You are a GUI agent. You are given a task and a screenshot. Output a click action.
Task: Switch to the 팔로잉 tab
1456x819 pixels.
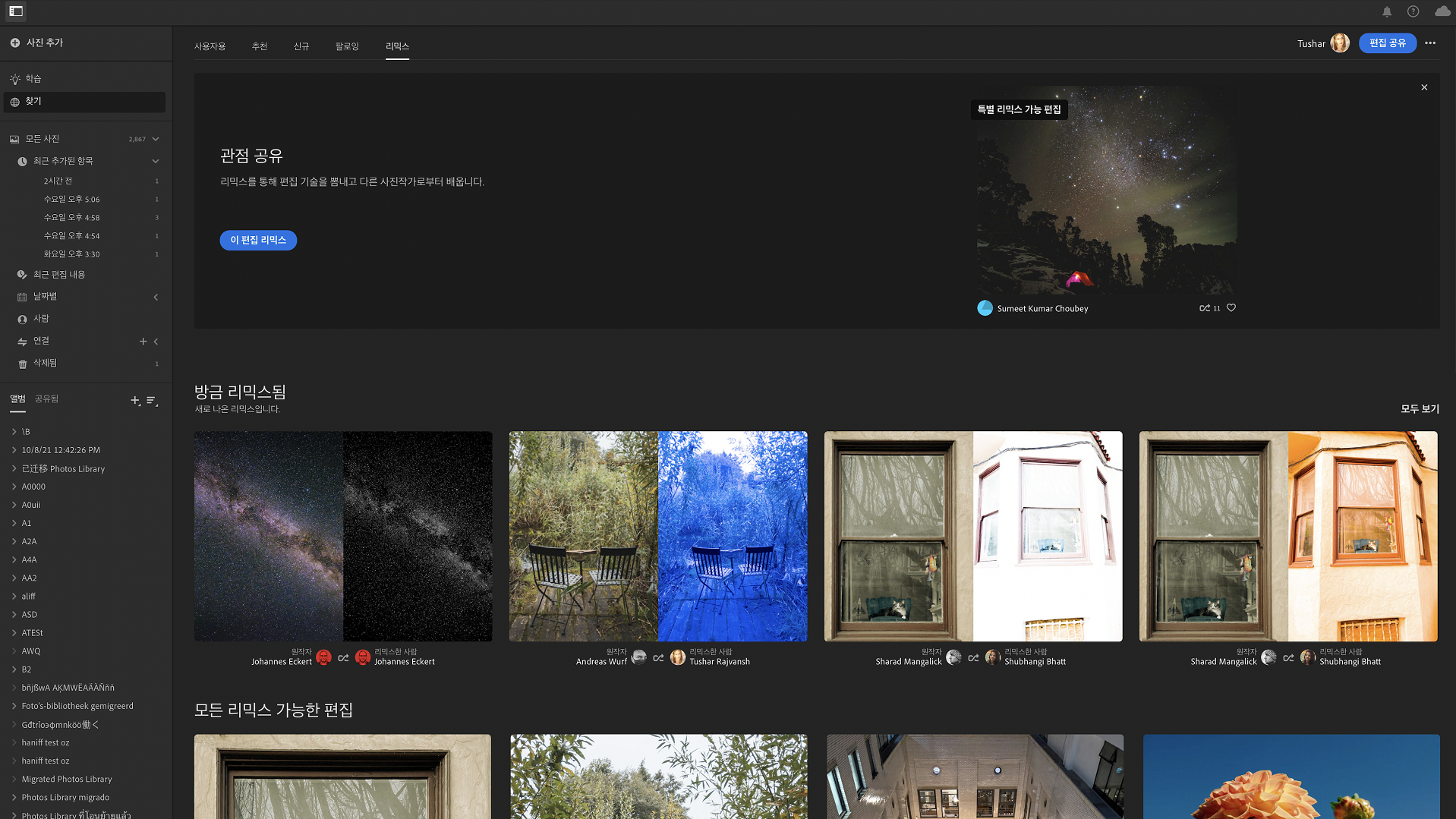point(347,46)
